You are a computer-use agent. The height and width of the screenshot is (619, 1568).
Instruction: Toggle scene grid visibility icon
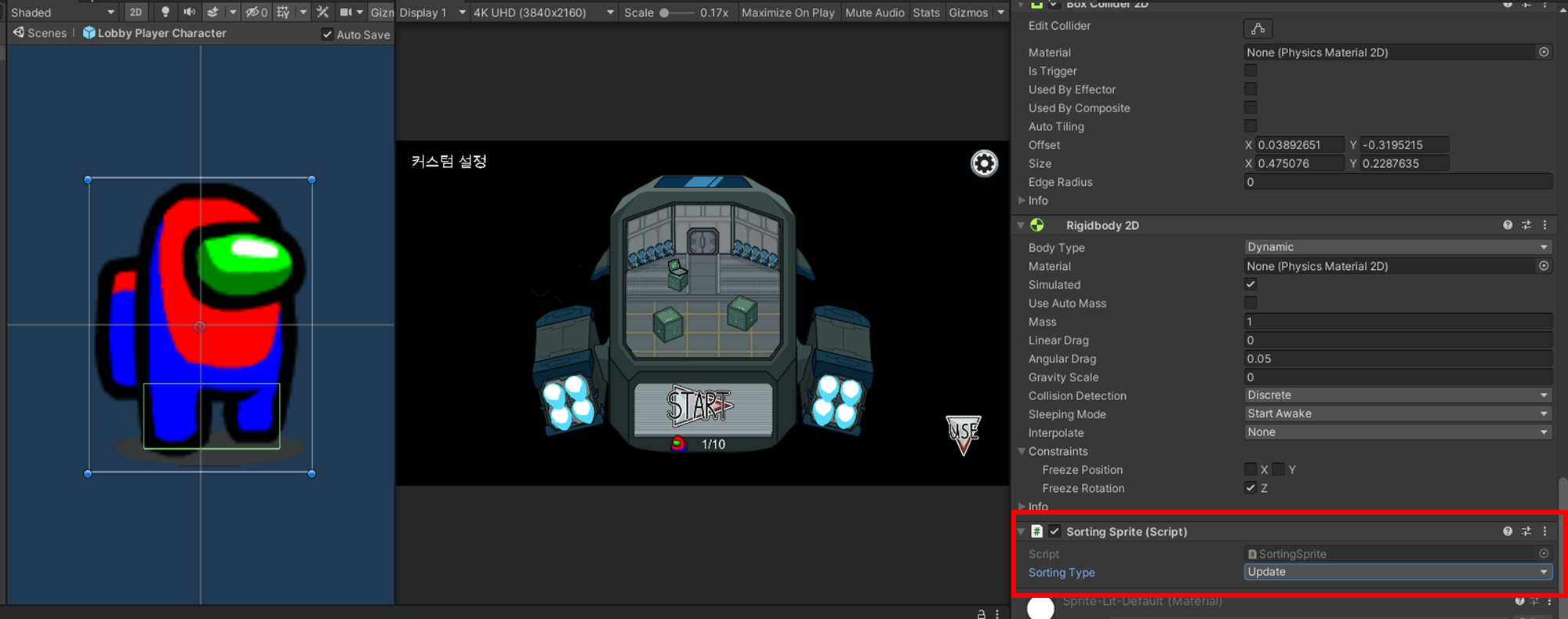283,12
